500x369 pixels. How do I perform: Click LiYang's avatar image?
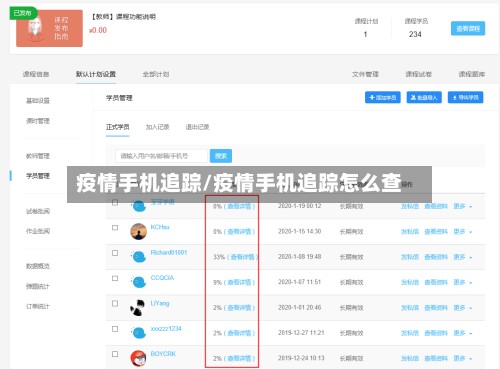(x=138, y=307)
